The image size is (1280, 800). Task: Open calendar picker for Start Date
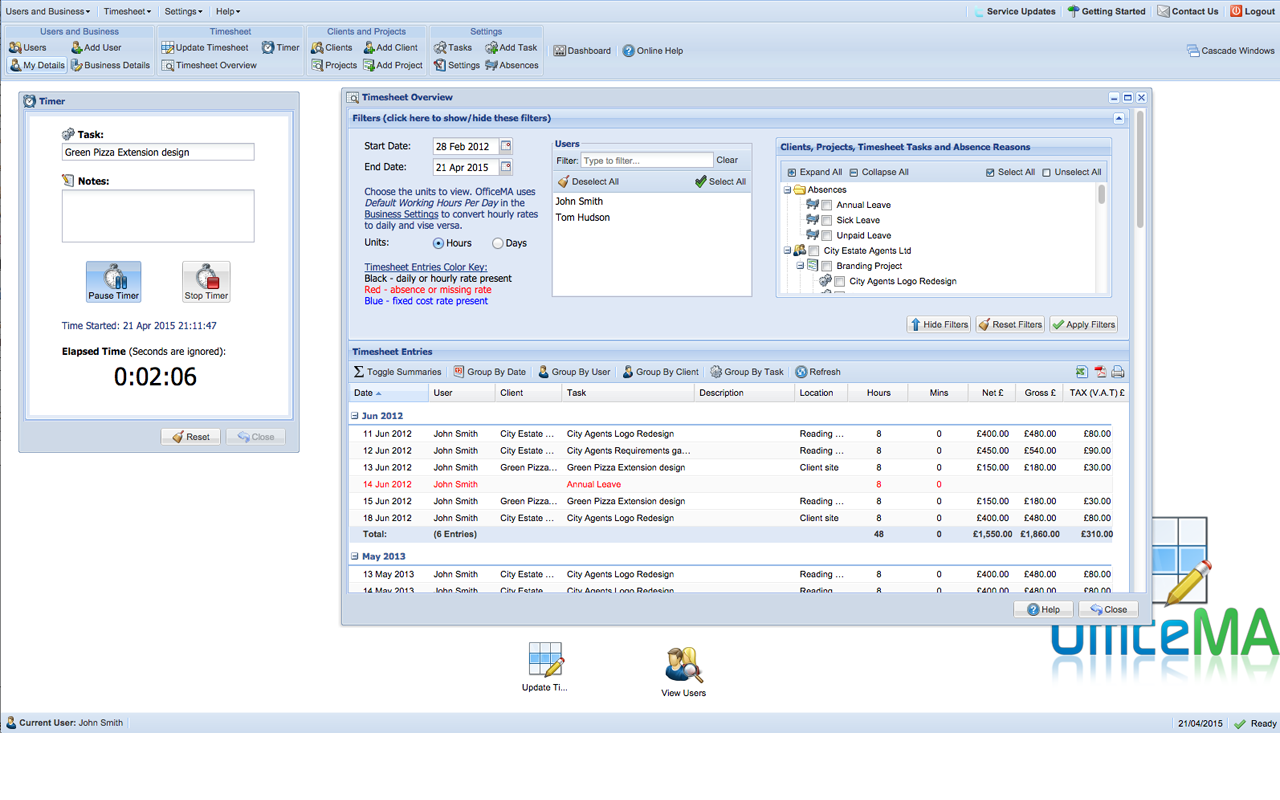(x=506, y=146)
